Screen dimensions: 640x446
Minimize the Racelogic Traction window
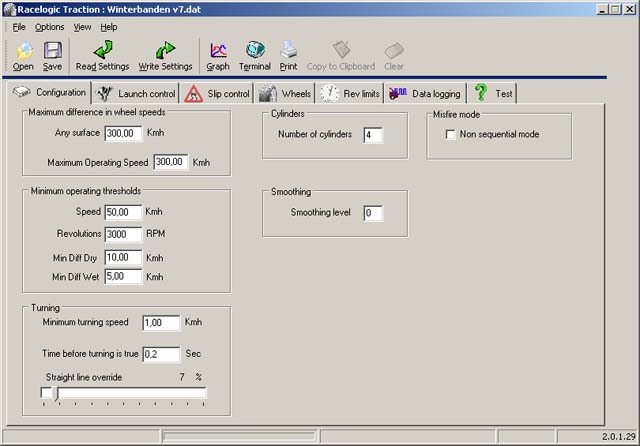pyautogui.click(x=602, y=9)
